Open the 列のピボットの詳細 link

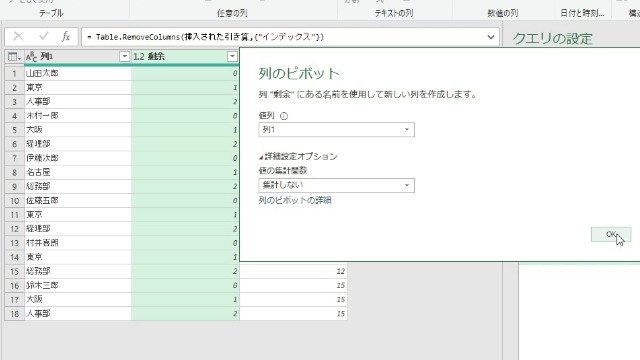point(295,200)
